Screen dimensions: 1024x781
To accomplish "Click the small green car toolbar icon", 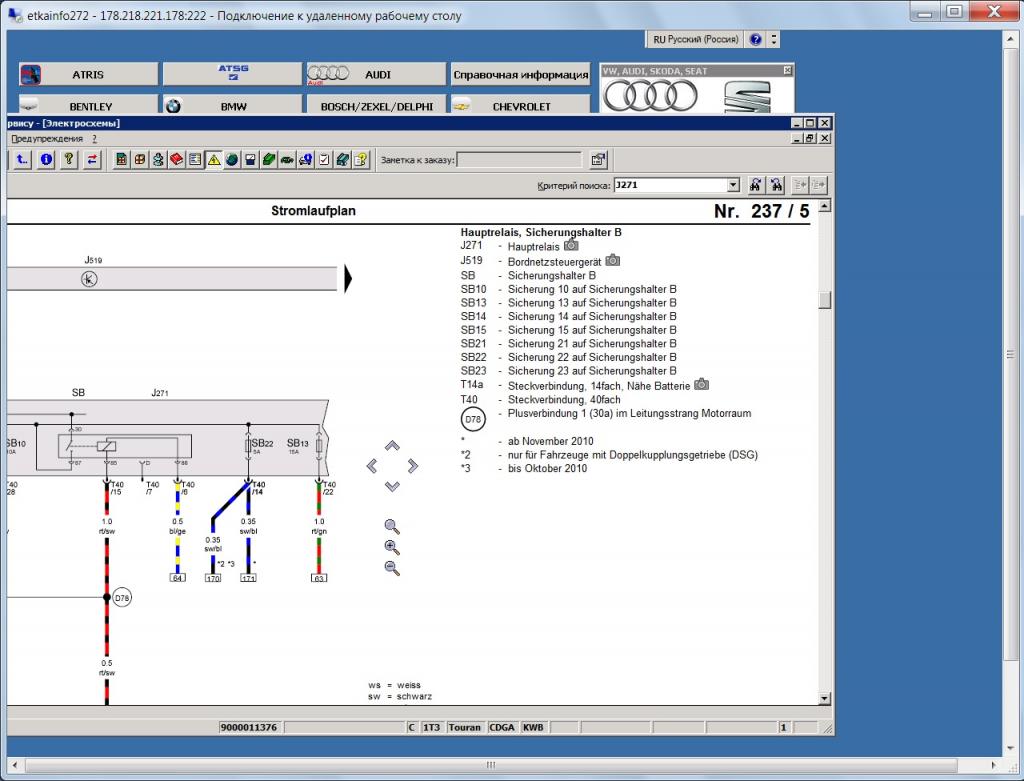I will tap(287, 159).
